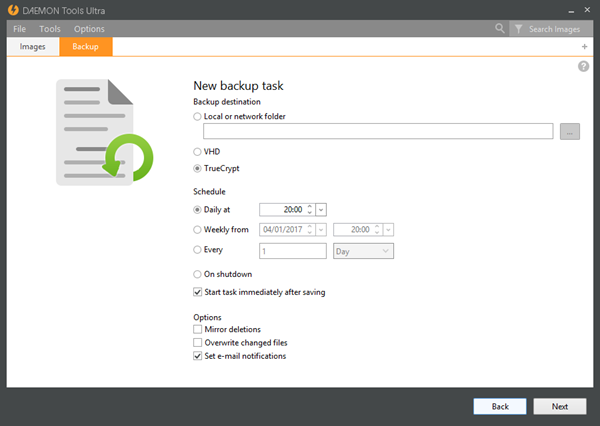Click the Schedule section label
Screen dimensions: 600x426
click(209, 192)
